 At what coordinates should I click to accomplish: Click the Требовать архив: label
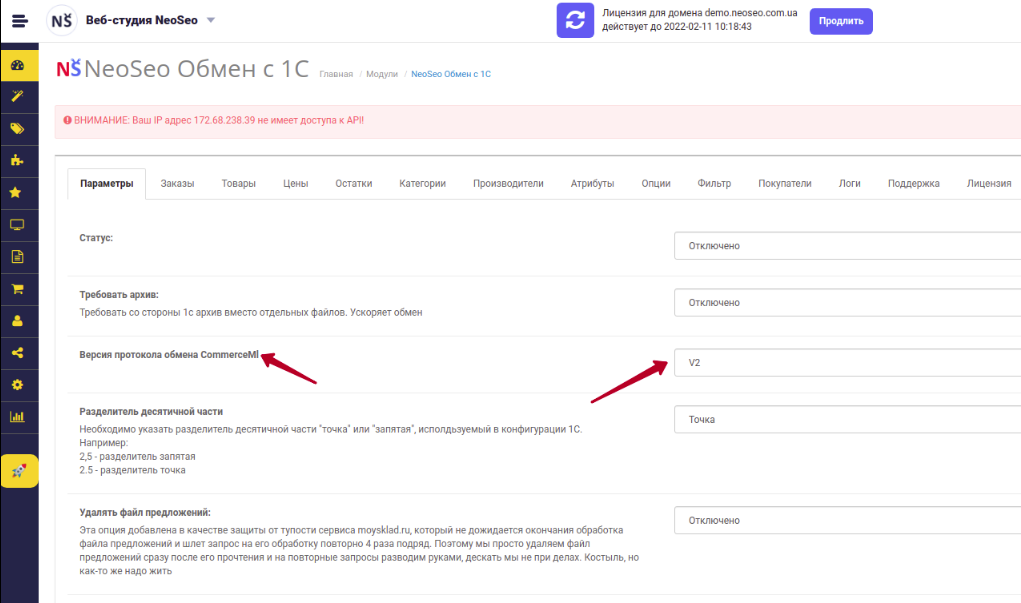119,295
